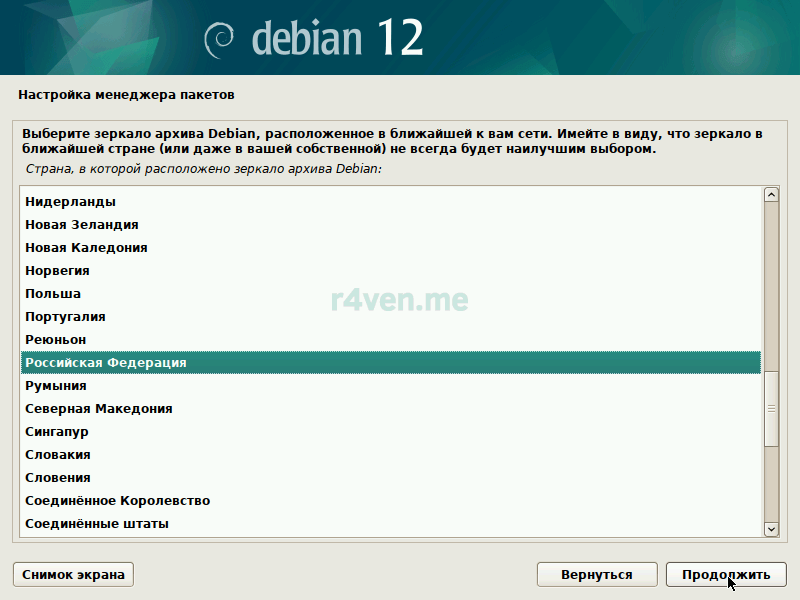Viewport: 800px width, 600px height.
Task: Take a screenshot via Снимок экрана
Action: point(72,574)
